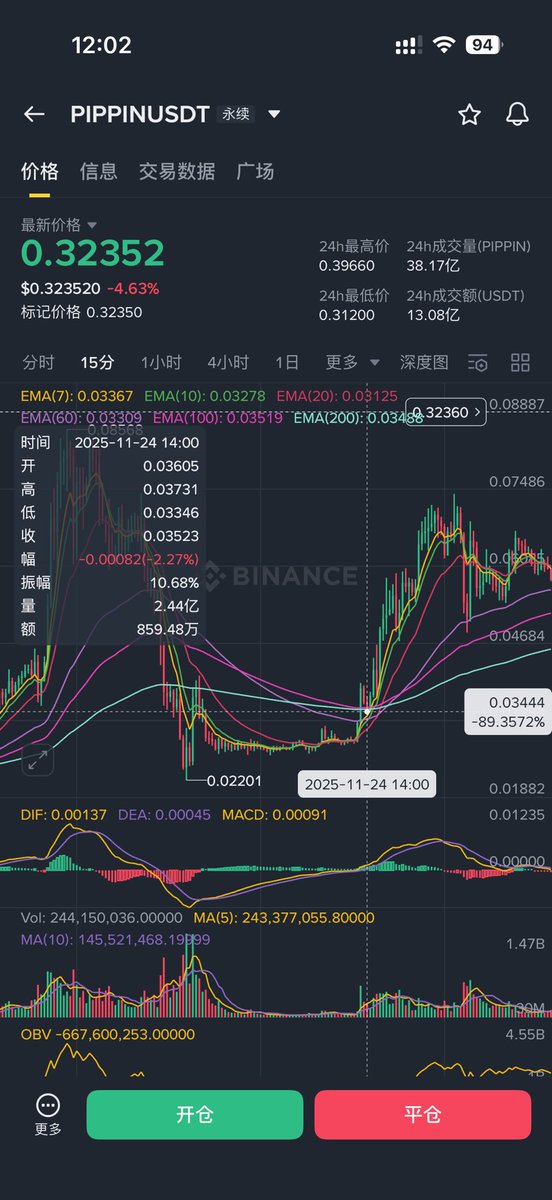Open the 深度图 depth chart
The height and width of the screenshot is (1200, 552).
(424, 362)
